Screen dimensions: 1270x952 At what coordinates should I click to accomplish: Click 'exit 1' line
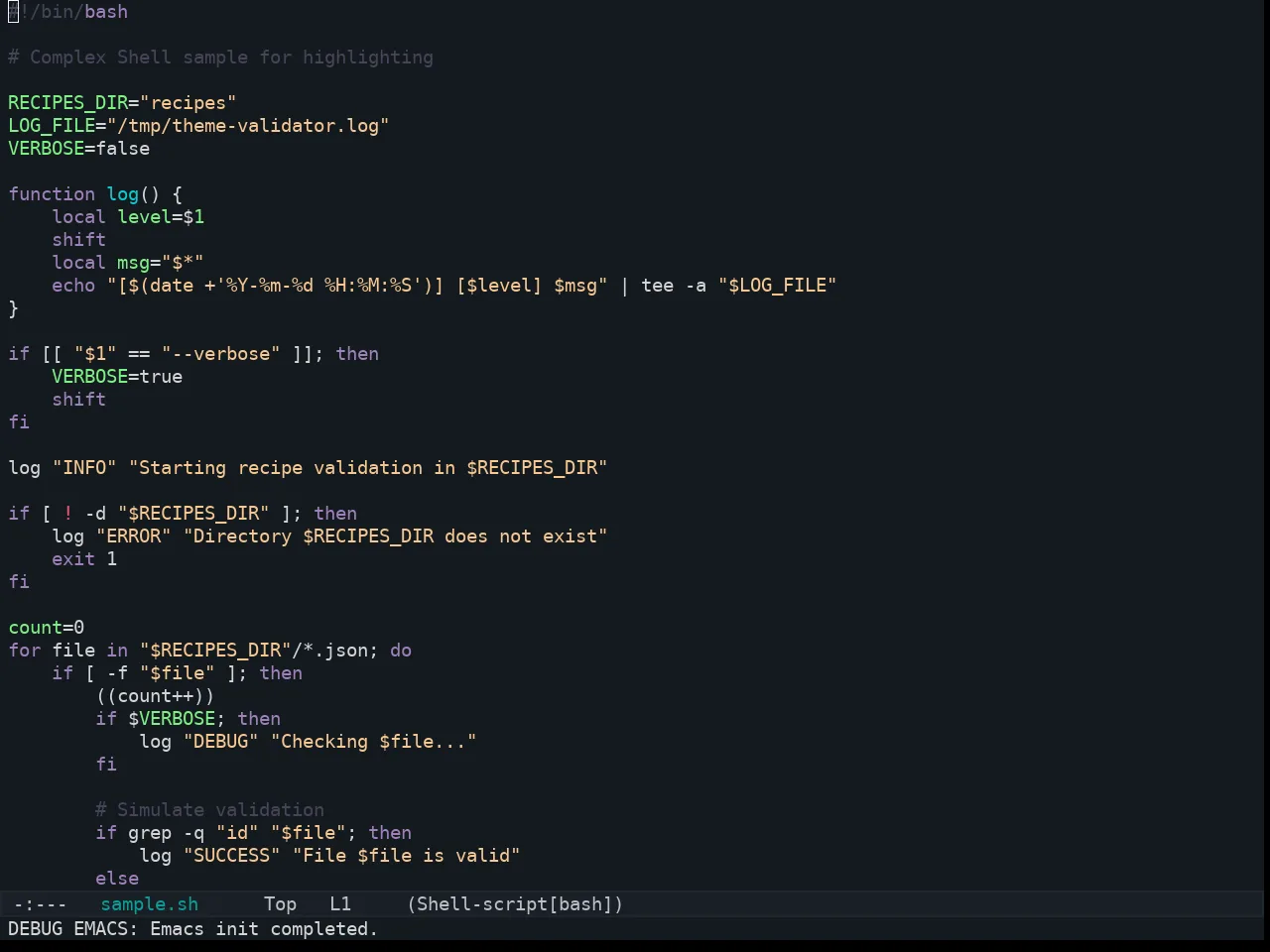coord(84,559)
